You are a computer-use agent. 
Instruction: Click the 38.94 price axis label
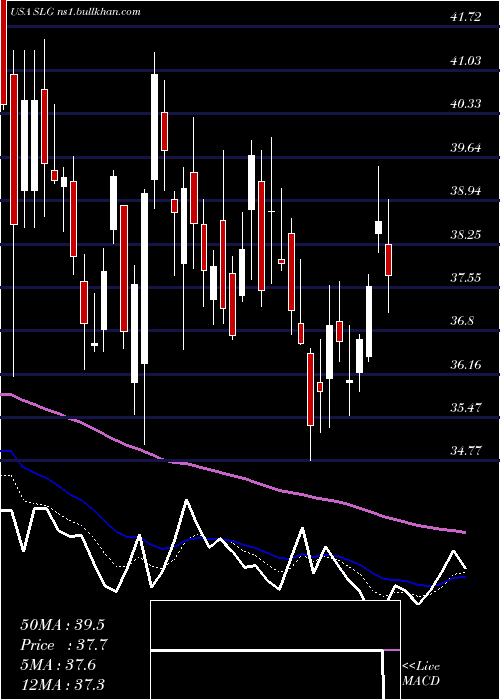(466, 191)
